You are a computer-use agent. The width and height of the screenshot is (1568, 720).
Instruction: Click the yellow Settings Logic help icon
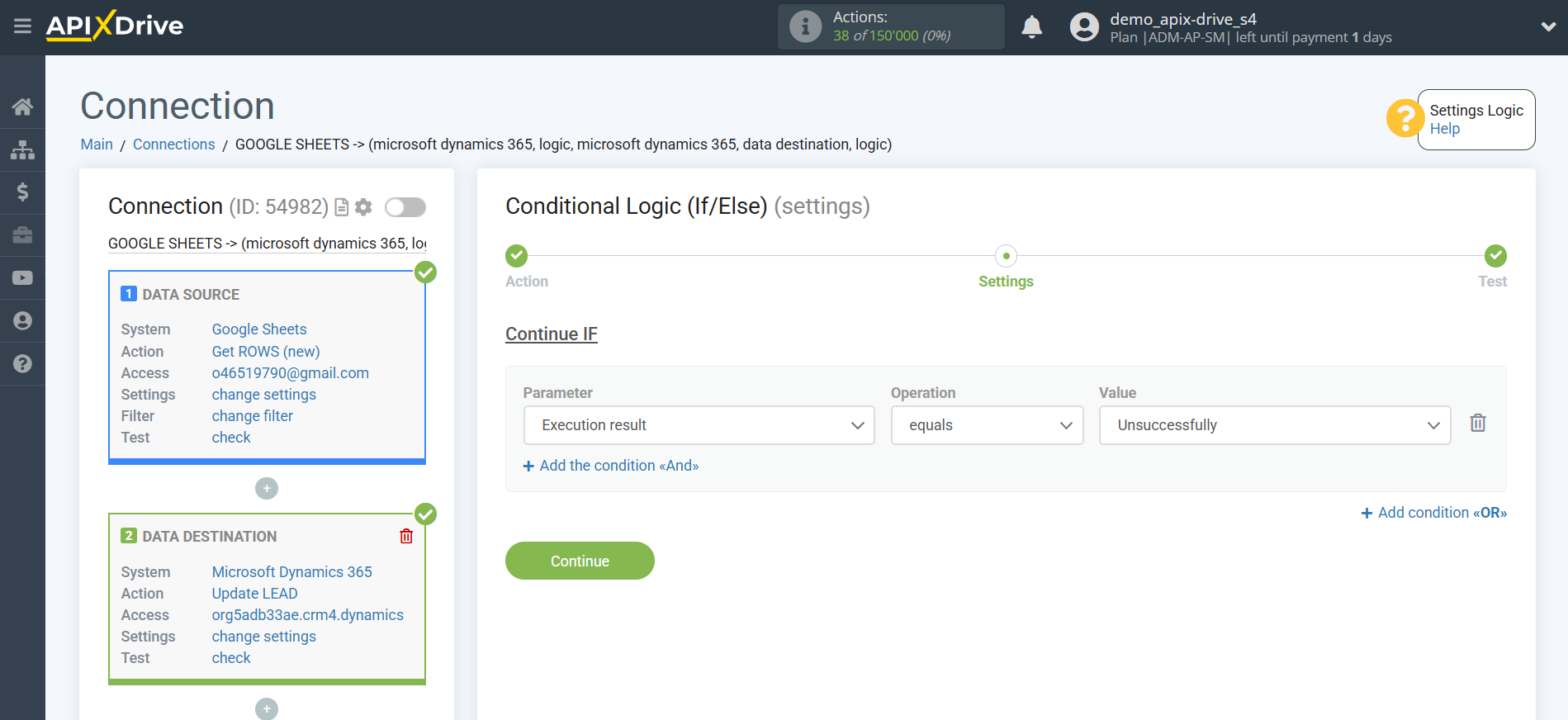(1404, 119)
